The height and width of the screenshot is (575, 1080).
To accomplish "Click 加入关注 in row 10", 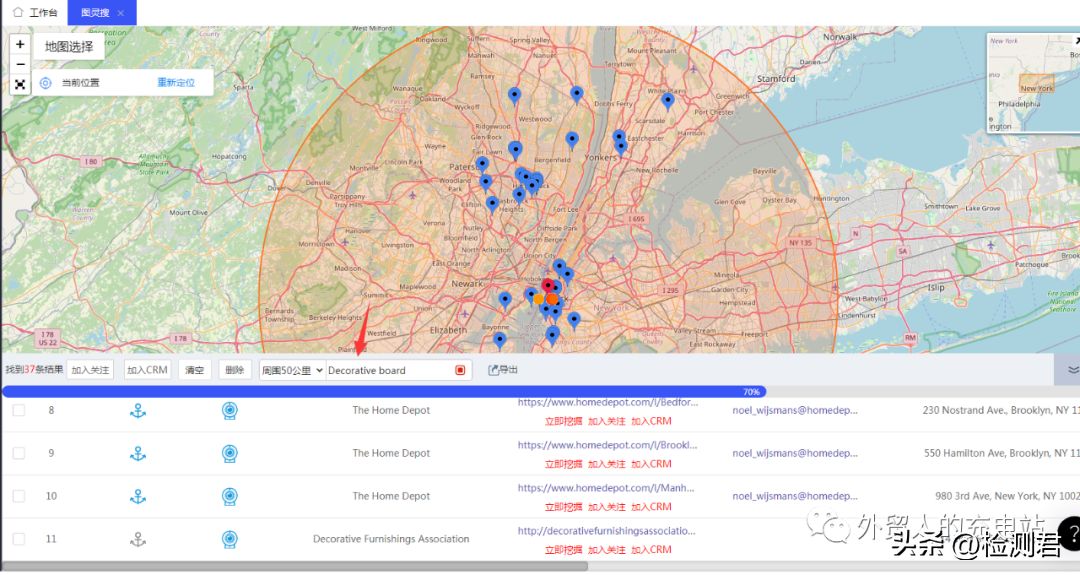I will 607,507.
